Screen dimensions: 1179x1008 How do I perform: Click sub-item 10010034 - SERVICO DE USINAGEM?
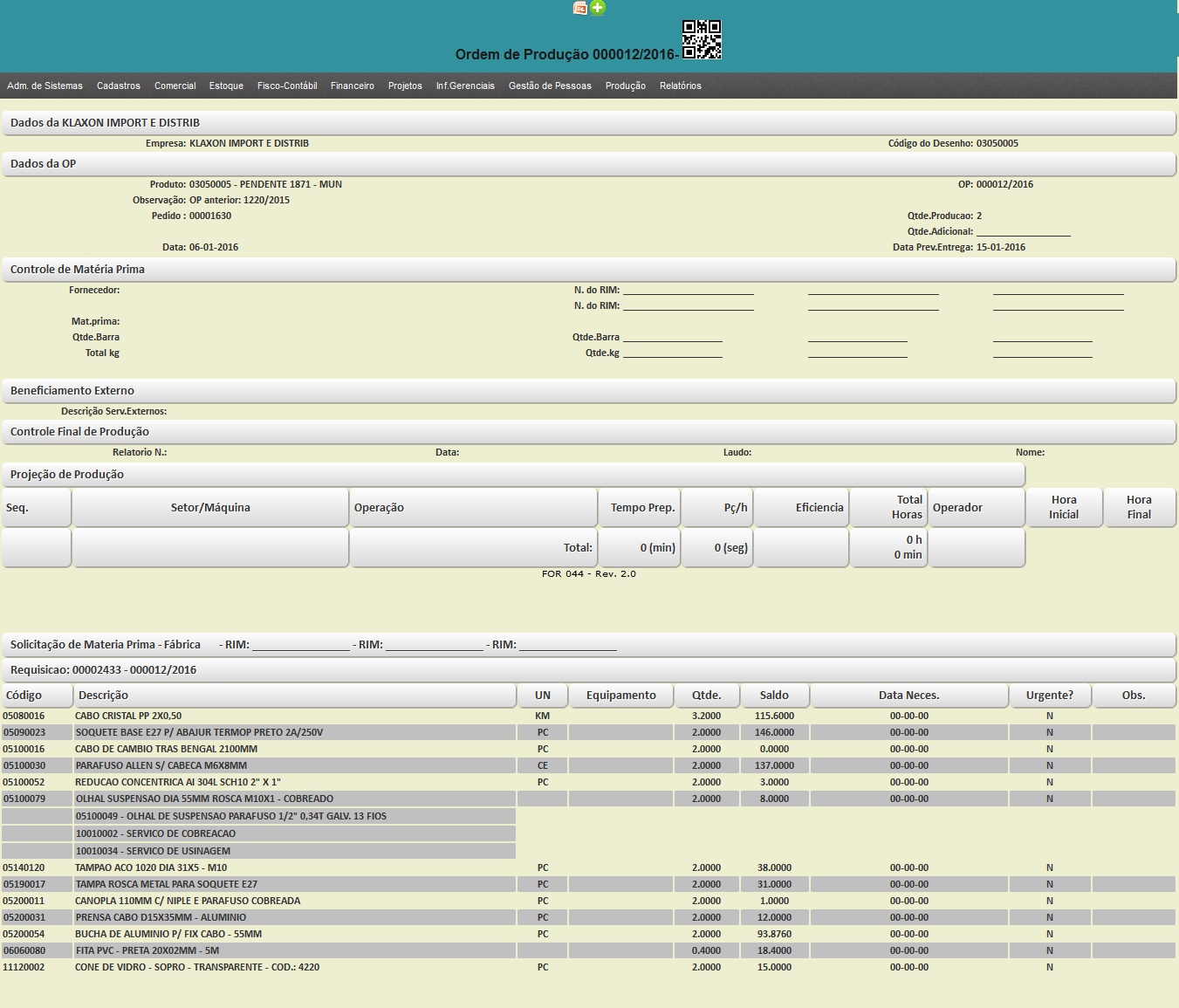[153, 851]
